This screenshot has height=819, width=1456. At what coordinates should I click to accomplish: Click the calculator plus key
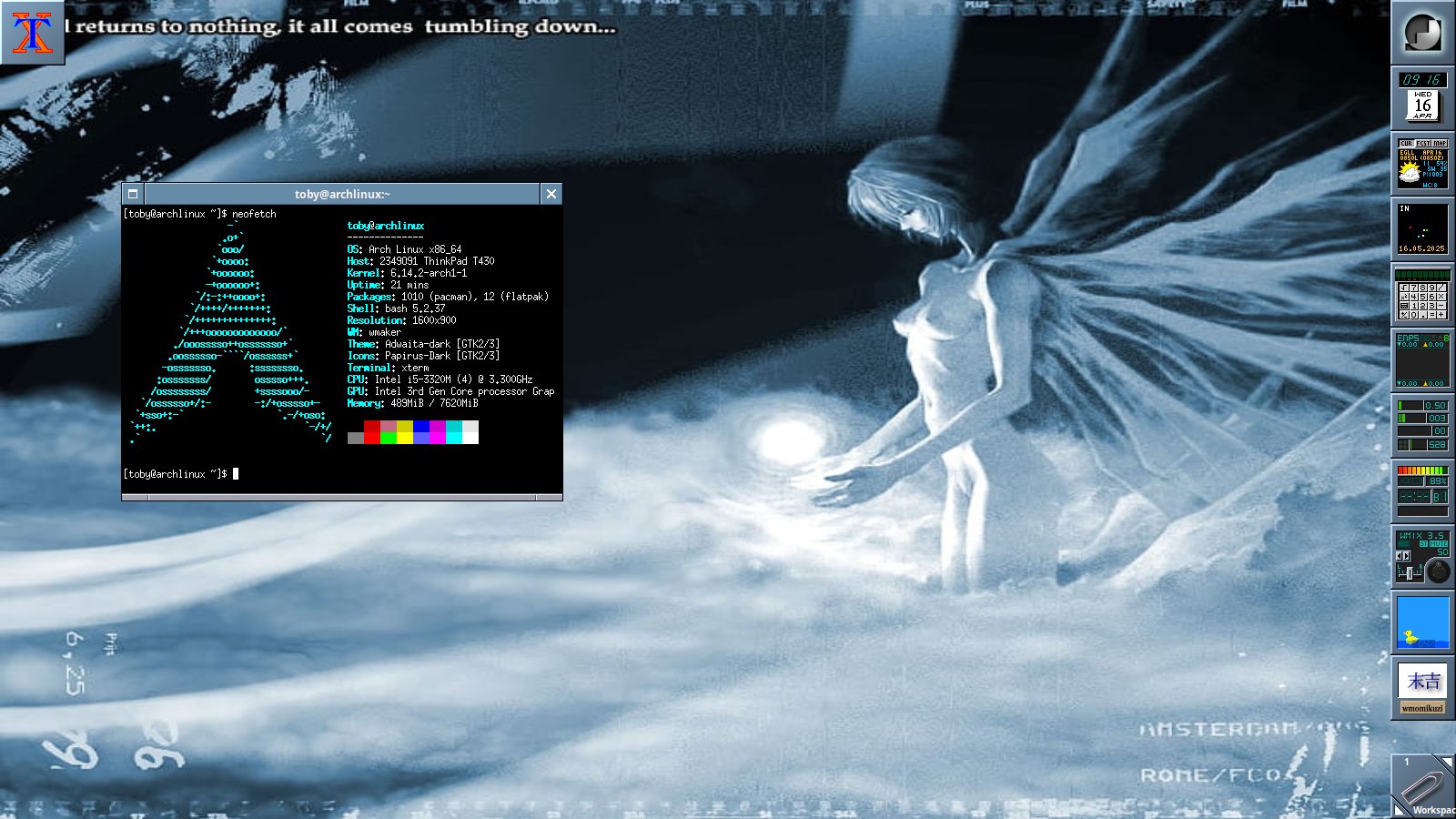[x=1441, y=315]
